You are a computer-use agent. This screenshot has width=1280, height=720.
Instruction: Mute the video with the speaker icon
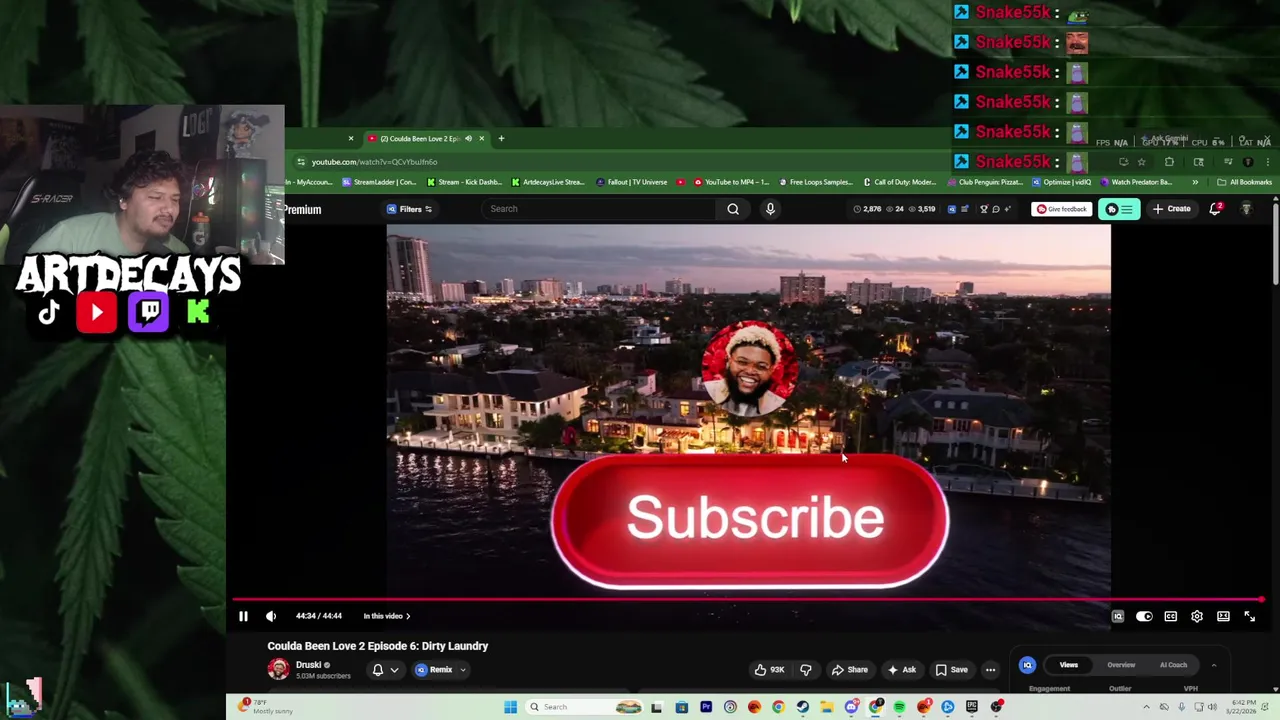pos(270,616)
